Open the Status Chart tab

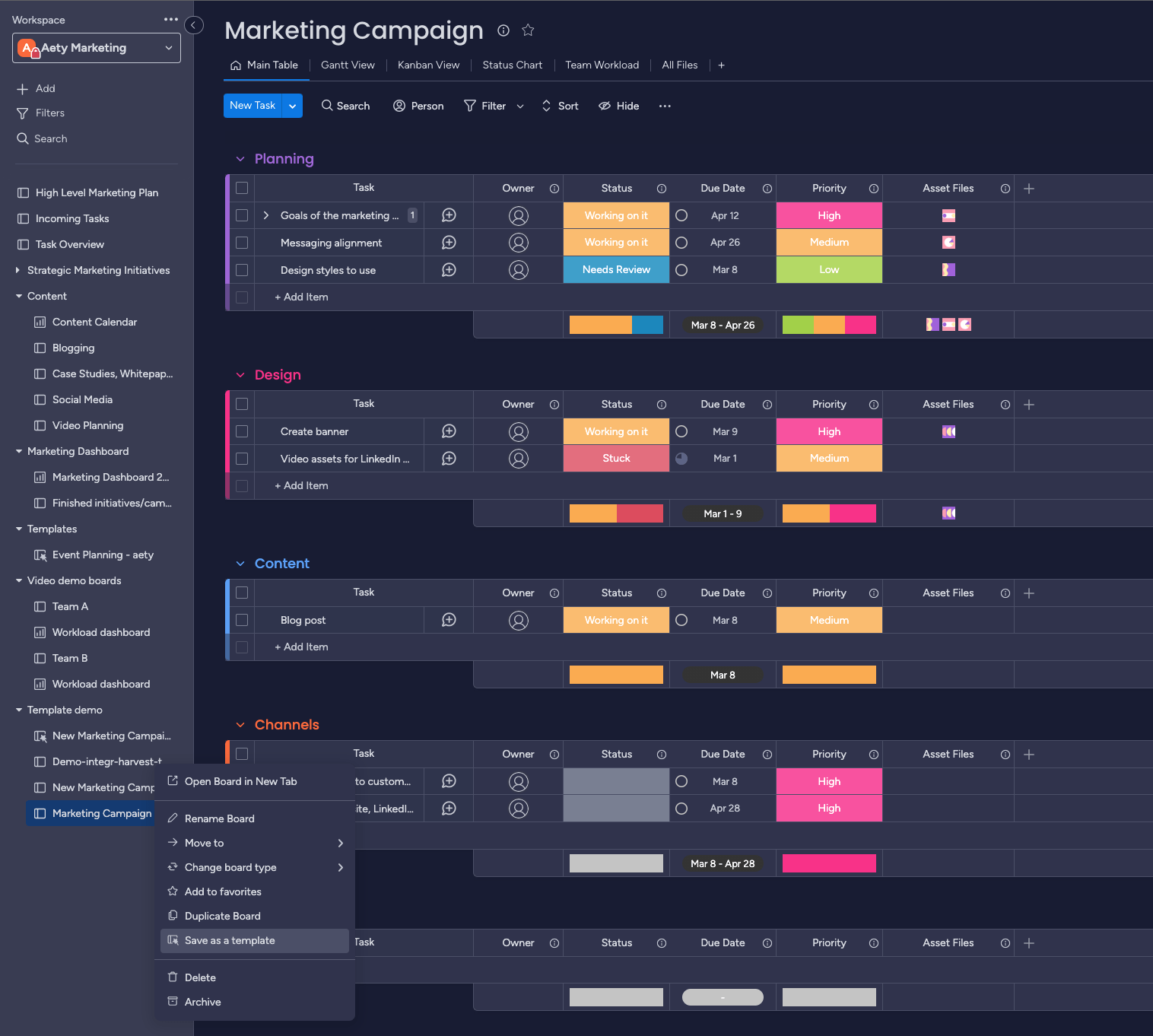pos(512,65)
